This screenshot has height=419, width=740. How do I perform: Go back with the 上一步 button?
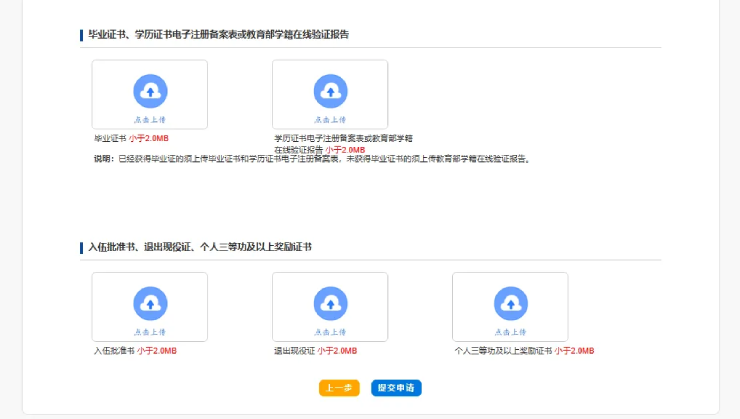(x=339, y=388)
